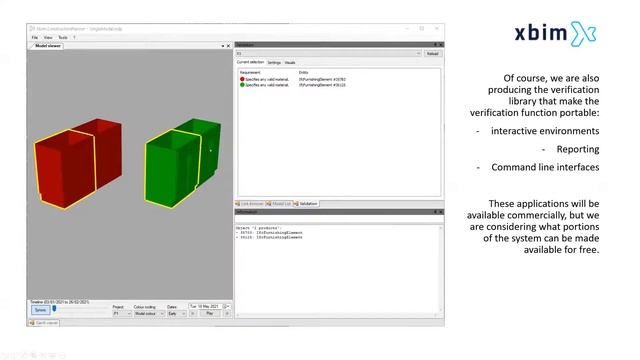Image resolution: width=640 pixels, height=360 pixels.
Task: Select the green passed requirement row
Action: tap(293, 85)
